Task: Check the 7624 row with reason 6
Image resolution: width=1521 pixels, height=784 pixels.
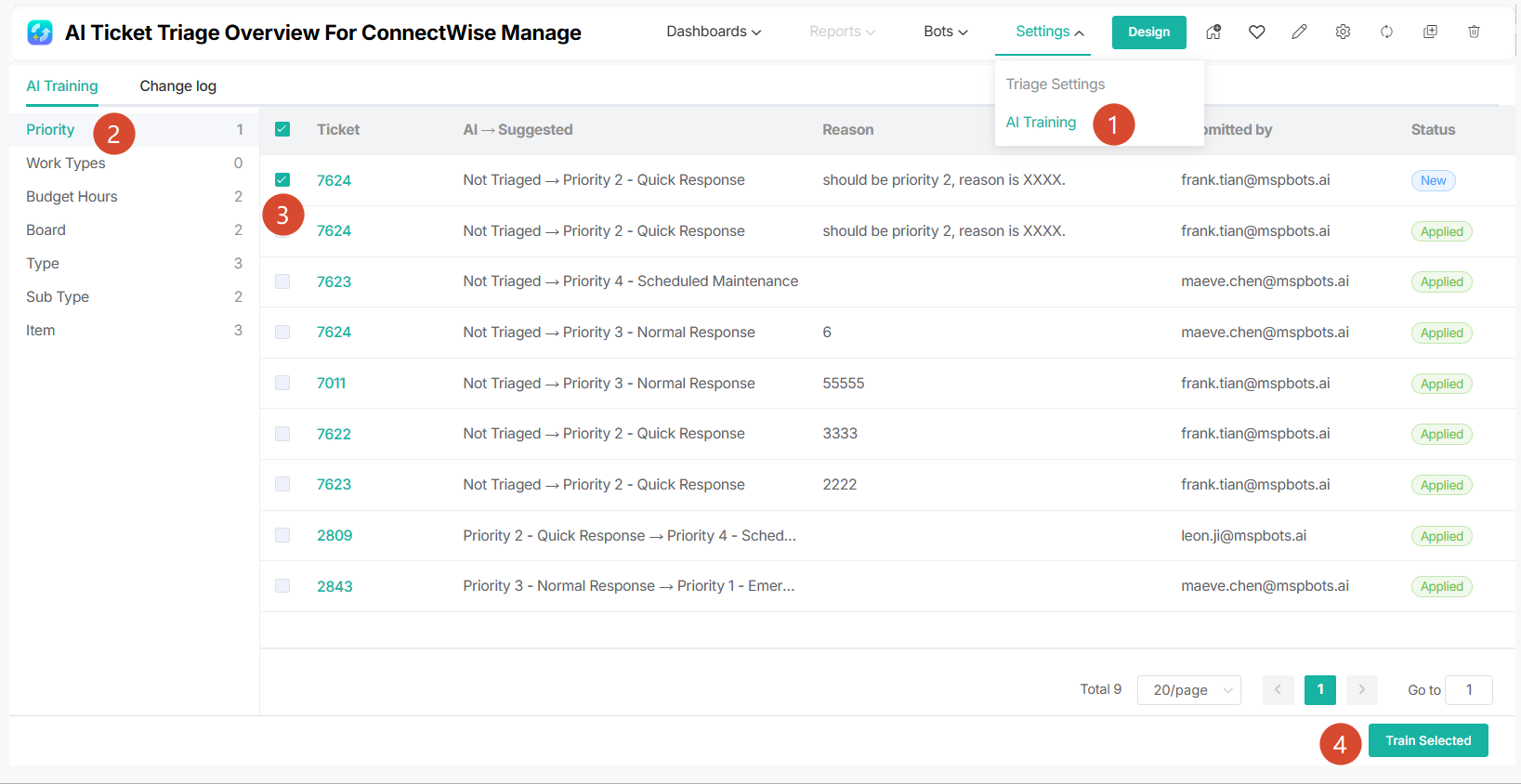Action: 282,332
